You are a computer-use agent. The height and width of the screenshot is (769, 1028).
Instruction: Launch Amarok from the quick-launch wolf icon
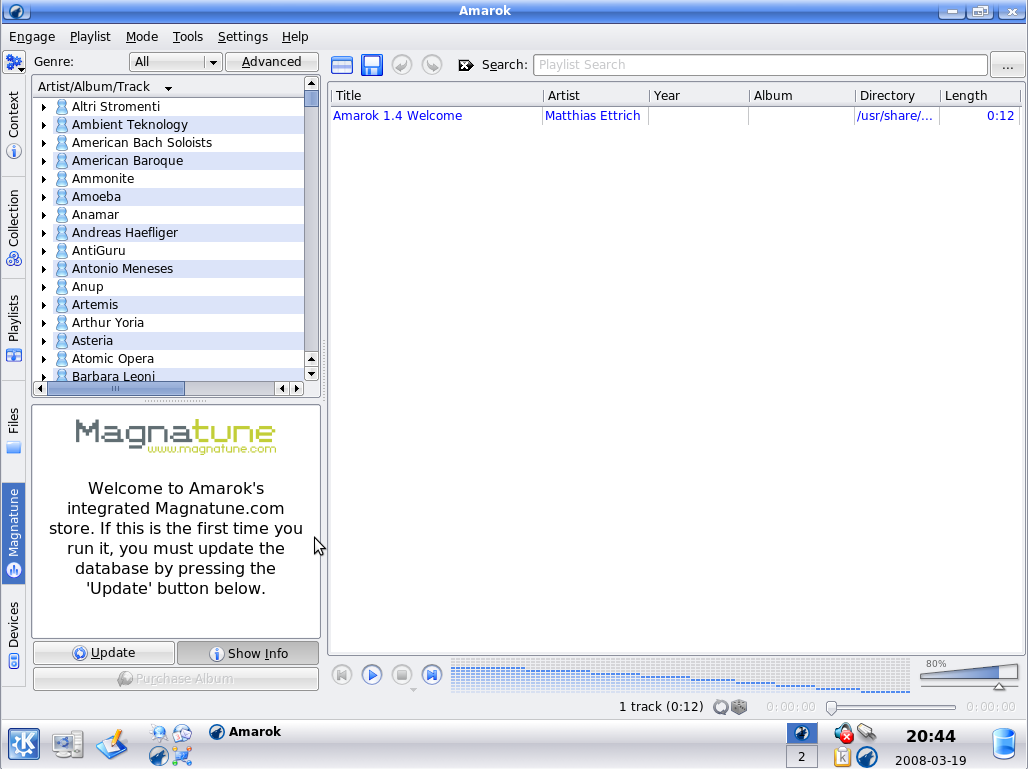pyautogui.click(x=159, y=756)
